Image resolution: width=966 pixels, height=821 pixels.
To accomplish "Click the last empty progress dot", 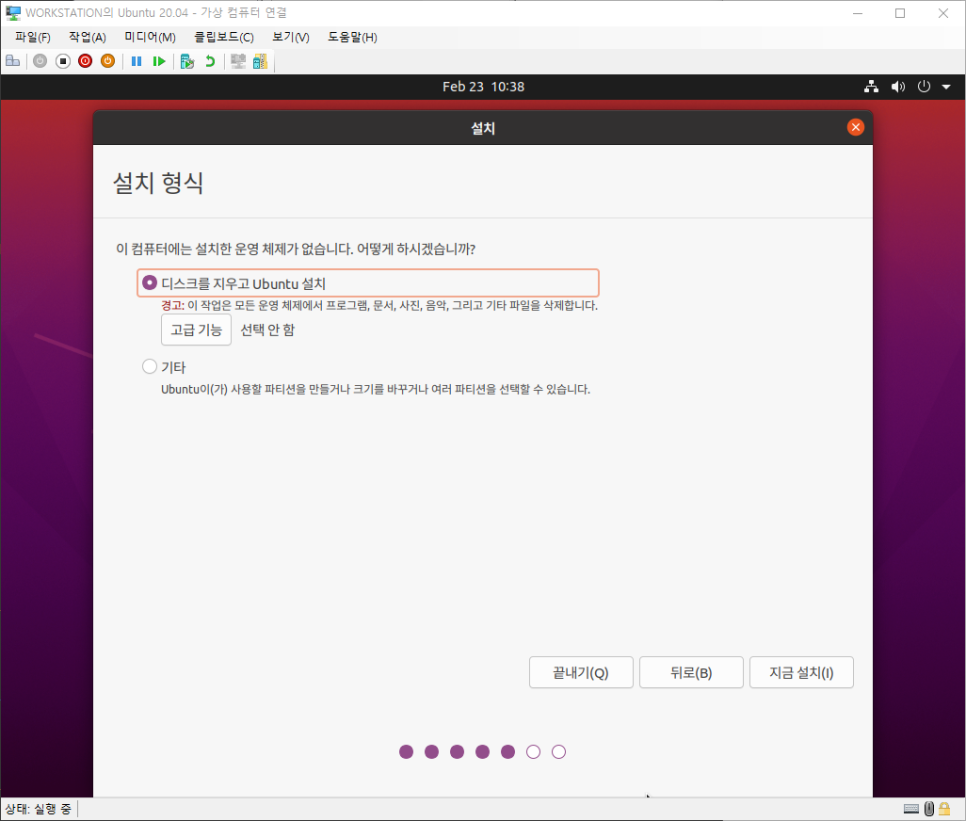I will [x=559, y=751].
